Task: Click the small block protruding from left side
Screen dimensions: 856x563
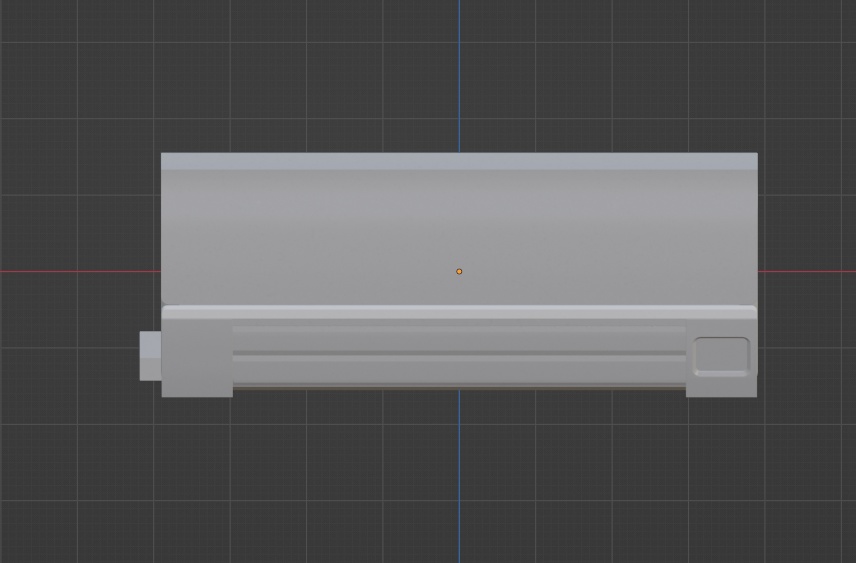Action: 150,355
